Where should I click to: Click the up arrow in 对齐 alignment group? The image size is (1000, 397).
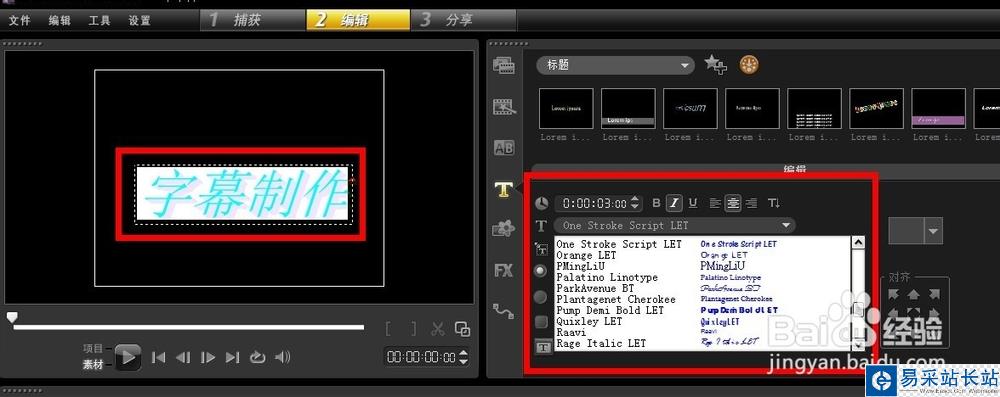click(x=913, y=294)
